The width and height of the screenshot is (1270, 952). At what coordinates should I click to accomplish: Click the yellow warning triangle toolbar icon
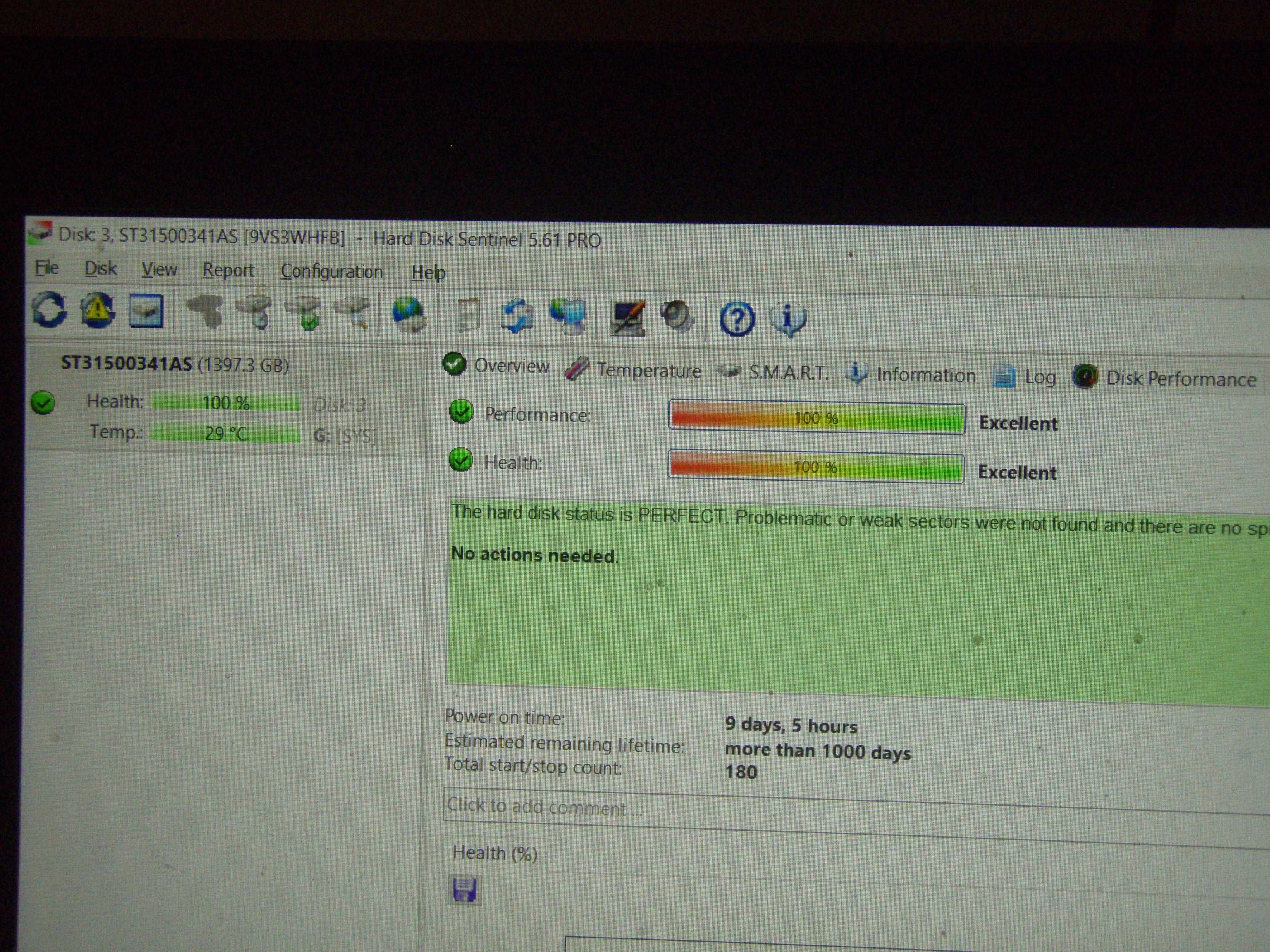pyautogui.click(x=98, y=310)
